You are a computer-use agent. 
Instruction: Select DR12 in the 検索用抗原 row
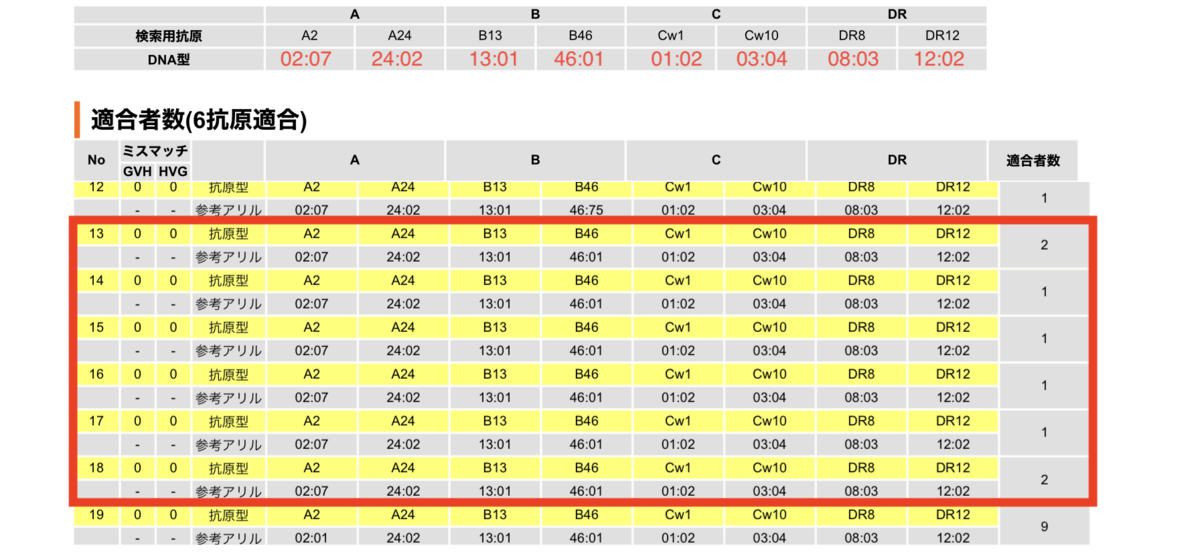point(942,36)
